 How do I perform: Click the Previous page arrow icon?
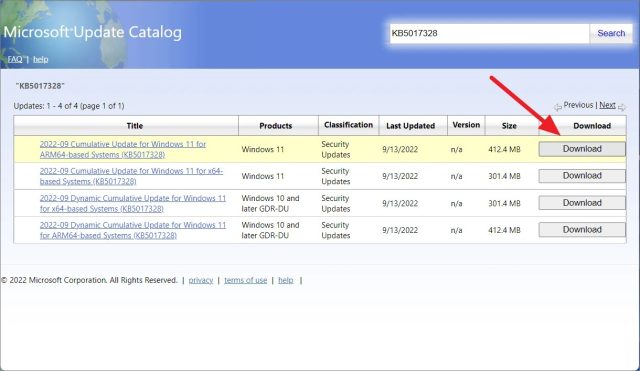pyautogui.click(x=558, y=107)
